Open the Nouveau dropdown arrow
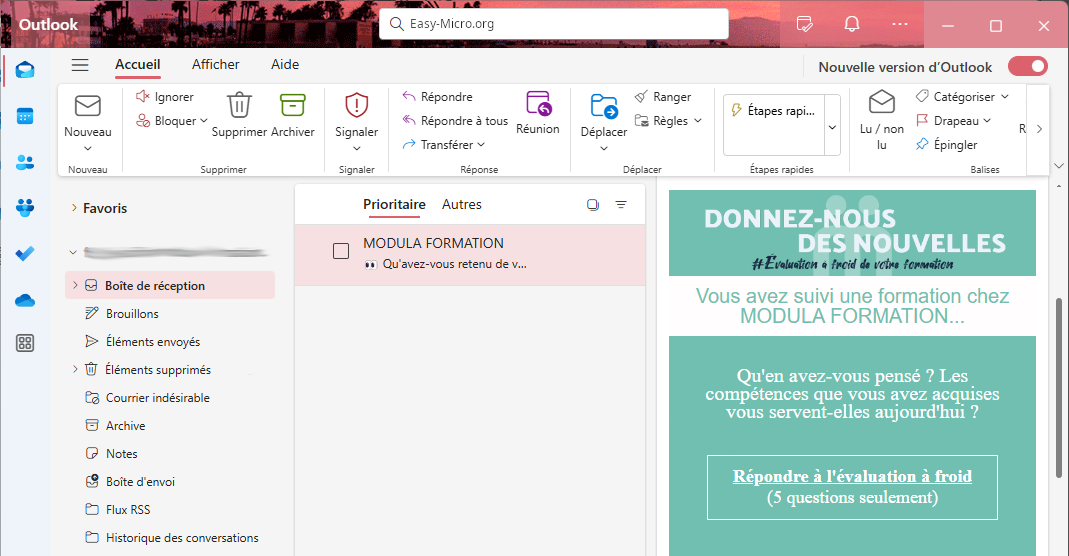Image resolution: width=1069 pixels, height=556 pixels. pos(88,149)
